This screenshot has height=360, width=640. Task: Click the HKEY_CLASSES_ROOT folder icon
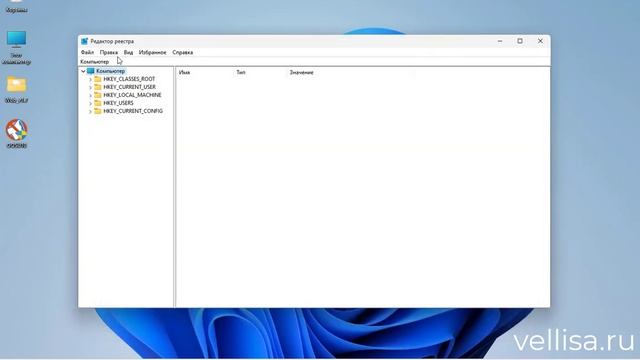coord(98,79)
